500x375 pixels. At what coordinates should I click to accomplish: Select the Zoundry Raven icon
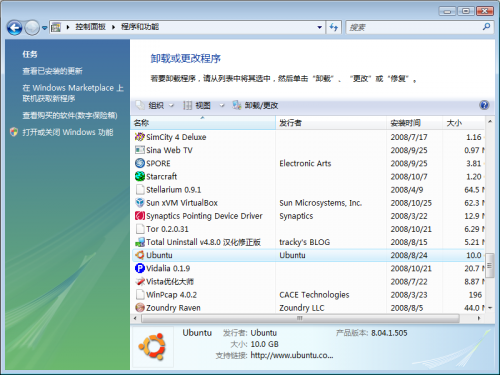tap(140, 307)
